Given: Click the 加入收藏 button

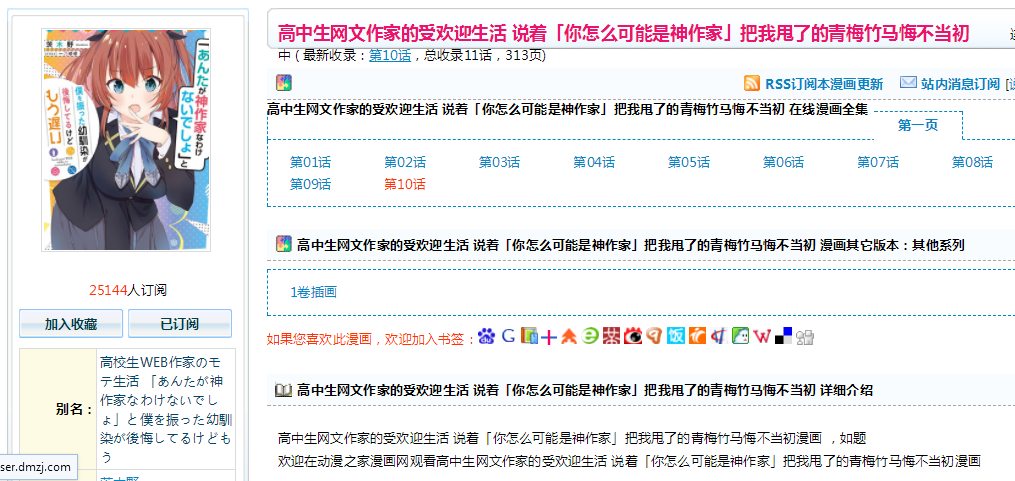Looking at the screenshot, I should click(71, 324).
